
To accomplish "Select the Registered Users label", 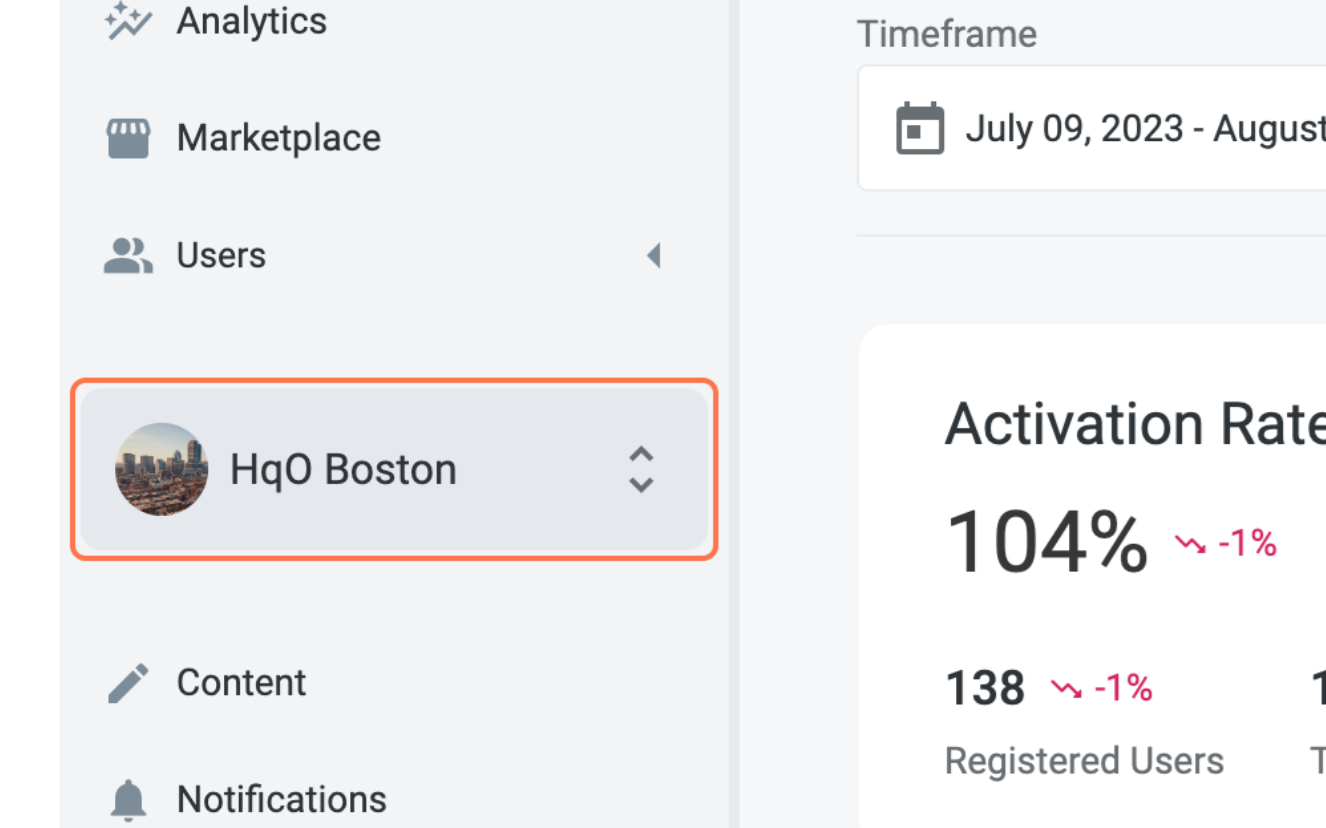I will pyautogui.click(x=1084, y=762).
